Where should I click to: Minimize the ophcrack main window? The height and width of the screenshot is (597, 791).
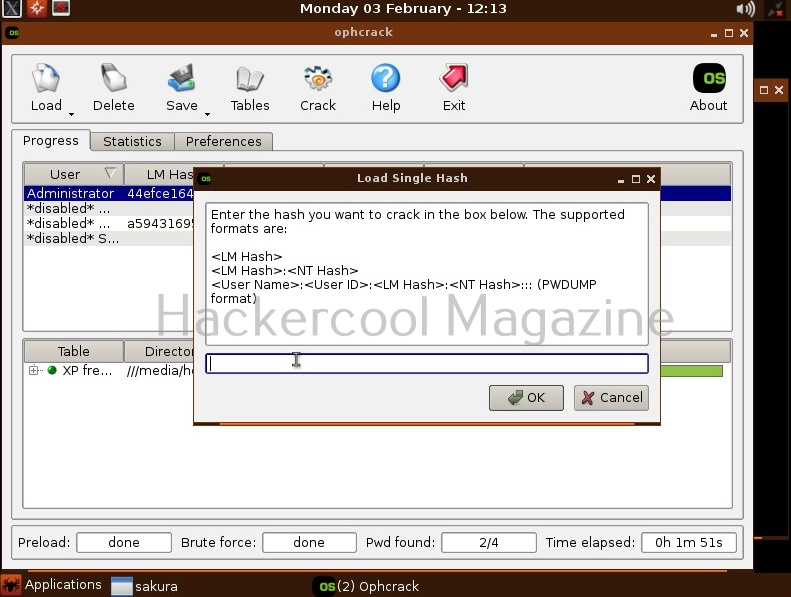click(x=714, y=34)
